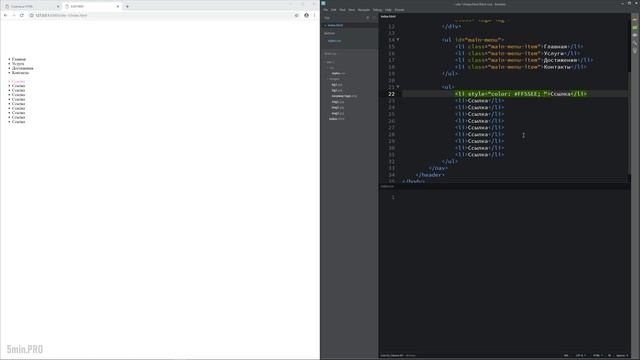This screenshot has height=360, width=640.
Task: Click the cursor line and column status text
Action: click(x=392, y=356)
